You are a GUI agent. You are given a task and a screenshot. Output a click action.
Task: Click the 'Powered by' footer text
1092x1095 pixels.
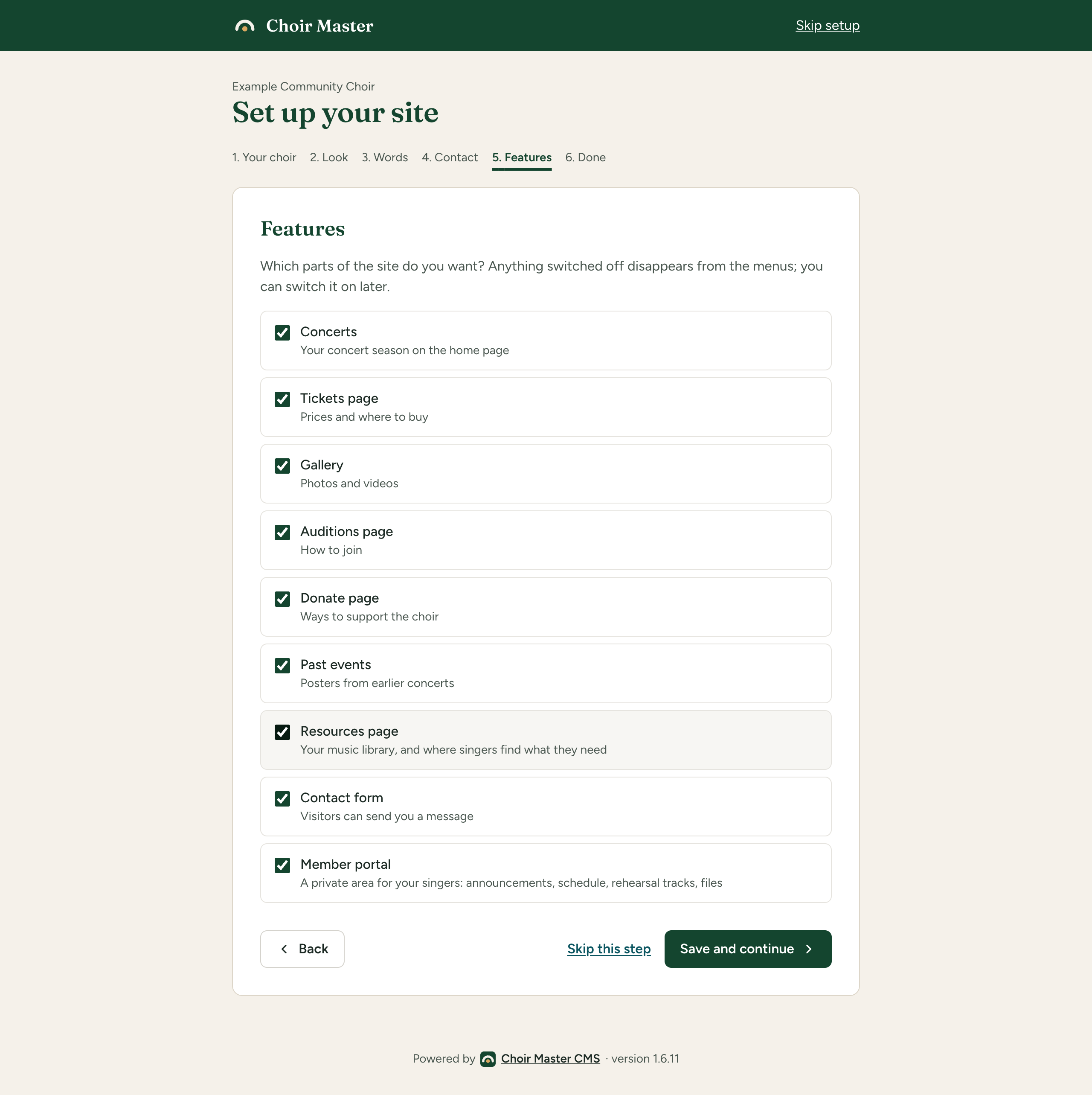coord(444,1059)
